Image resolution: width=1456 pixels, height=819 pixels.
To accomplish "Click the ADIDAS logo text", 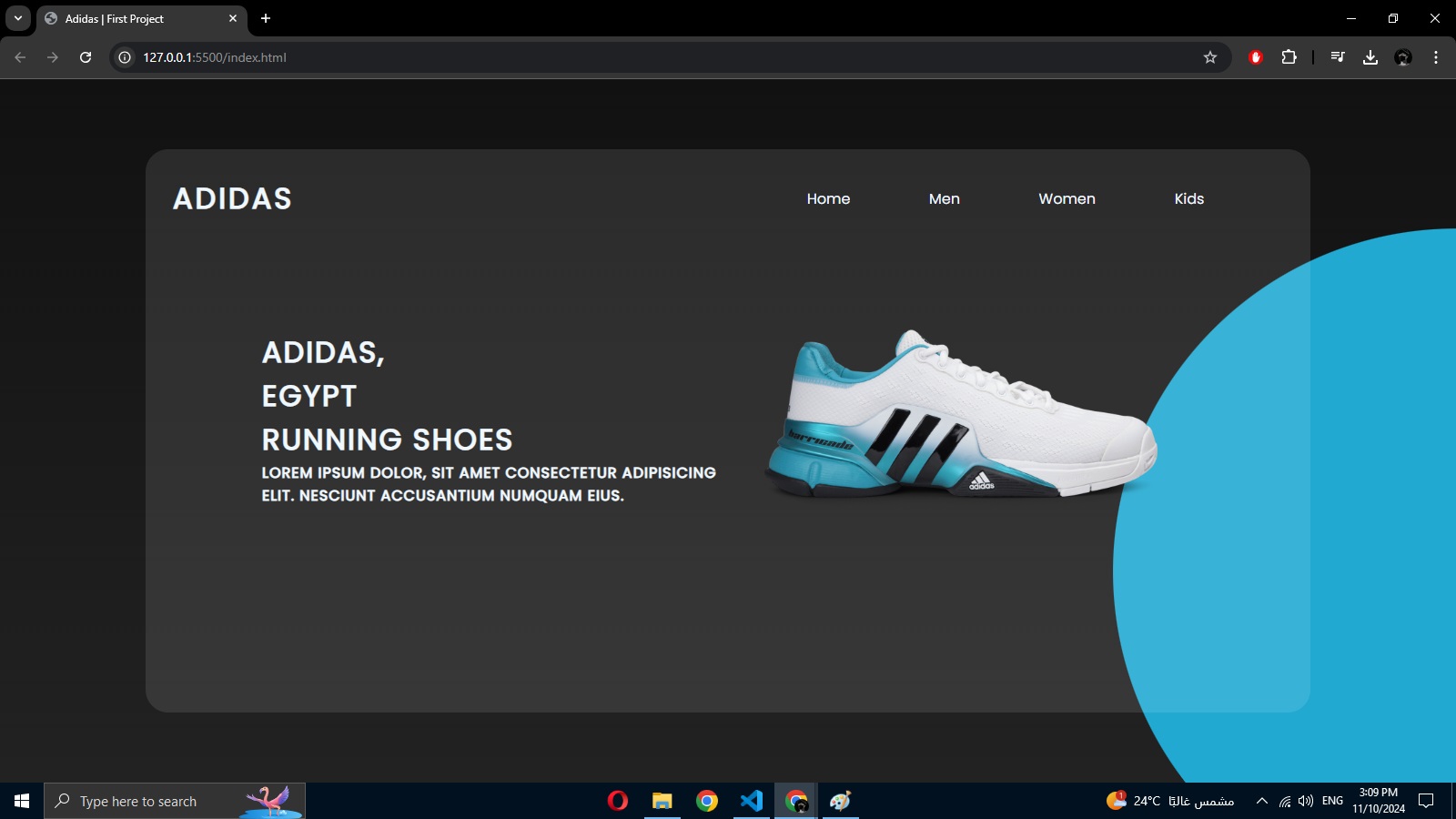I will (232, 198).
